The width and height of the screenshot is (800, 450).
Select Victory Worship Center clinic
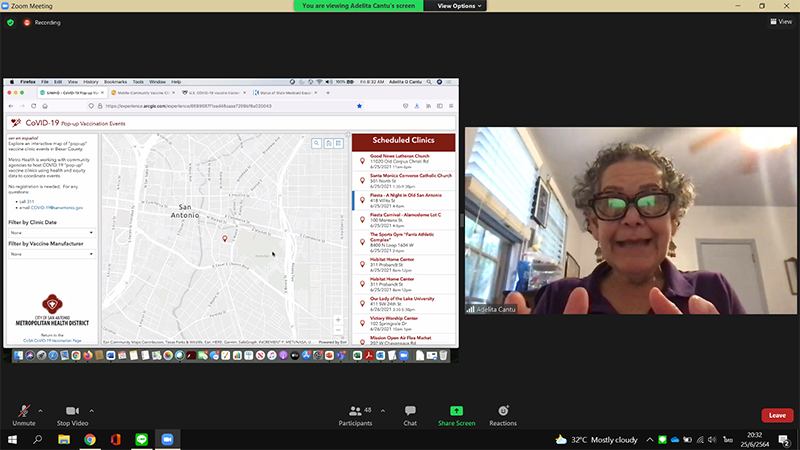pyautogui.click(x=404, y=323)
